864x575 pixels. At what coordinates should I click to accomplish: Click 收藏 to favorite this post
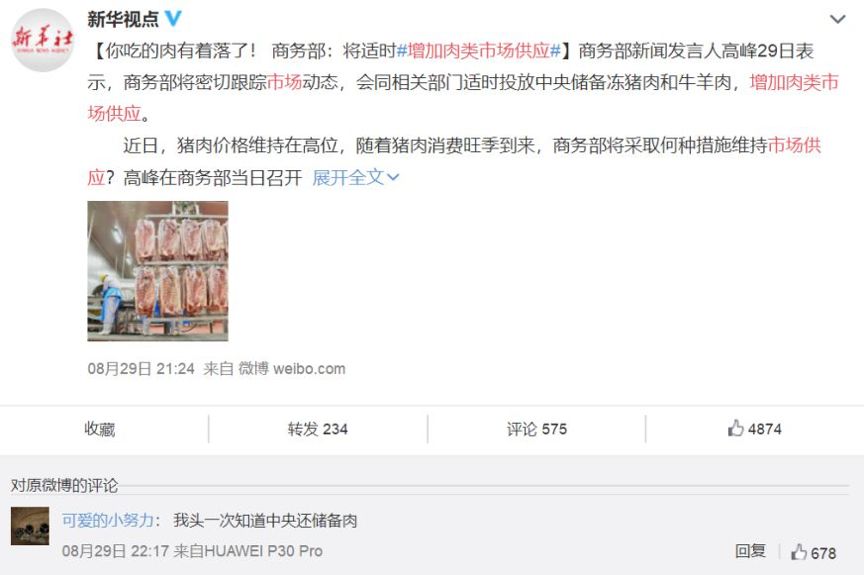click(x=100, y=429)
